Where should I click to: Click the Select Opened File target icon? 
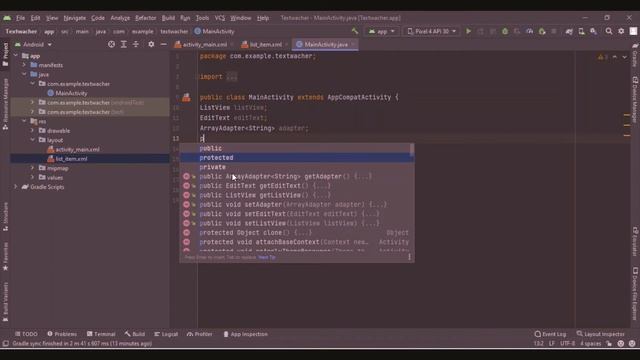click(111, 44)
